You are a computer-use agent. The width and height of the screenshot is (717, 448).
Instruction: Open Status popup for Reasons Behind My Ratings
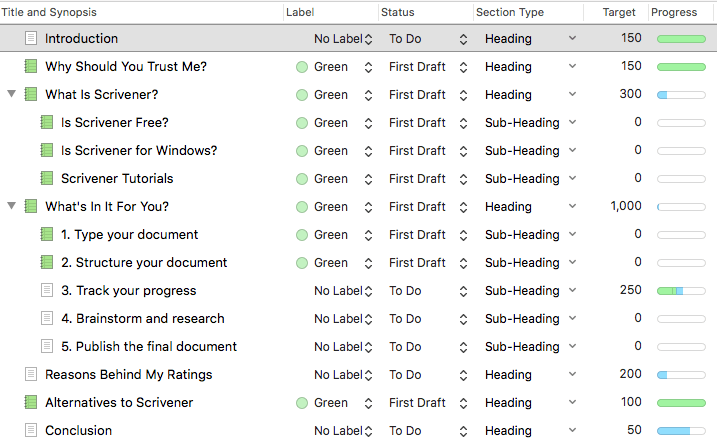pyautogui.click(x=463, y=375)
